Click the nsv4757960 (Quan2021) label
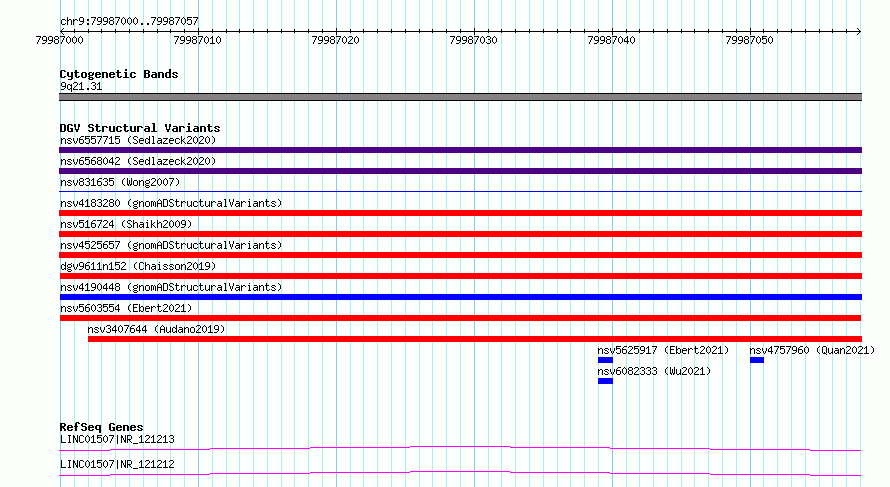 (x=812, y=350)
